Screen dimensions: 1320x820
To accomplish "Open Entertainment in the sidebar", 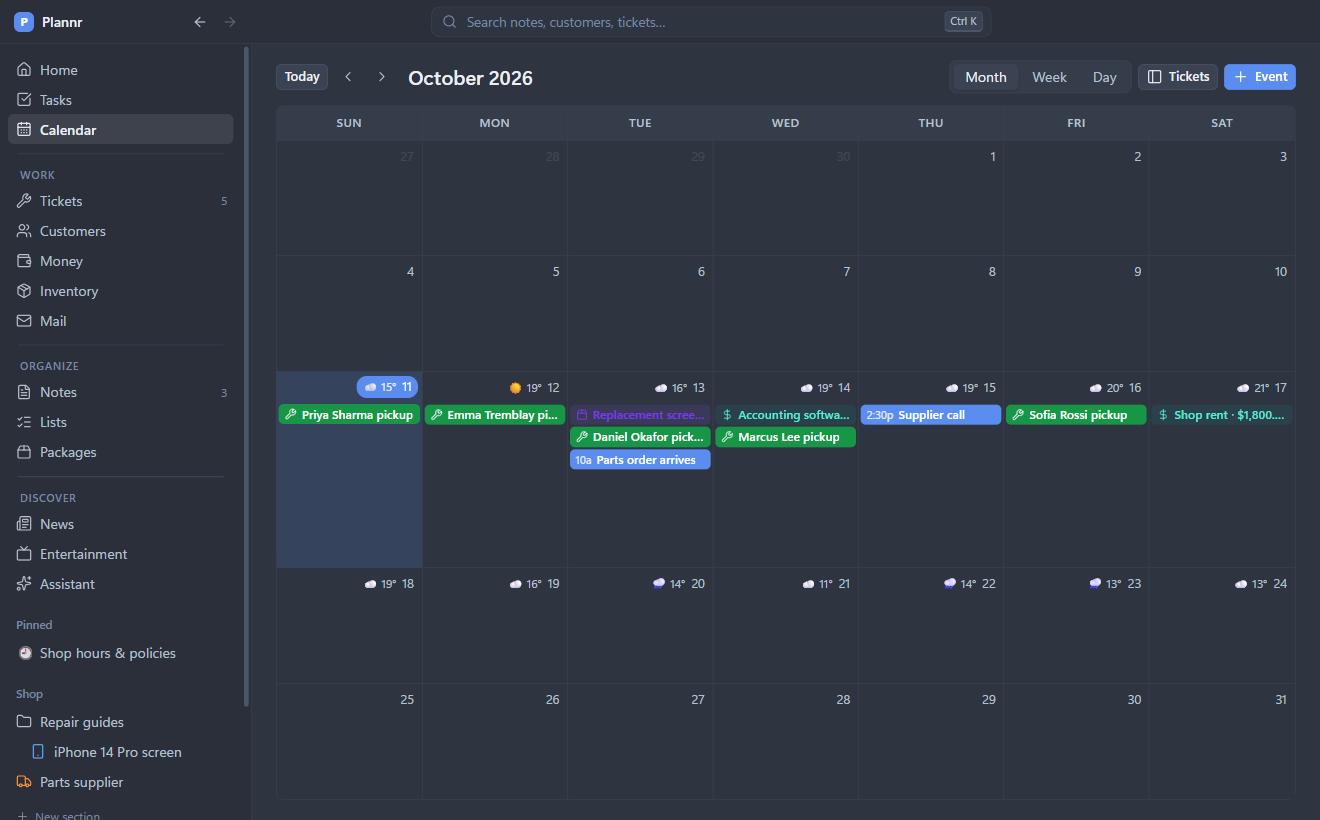I will [x=121, y=554].
